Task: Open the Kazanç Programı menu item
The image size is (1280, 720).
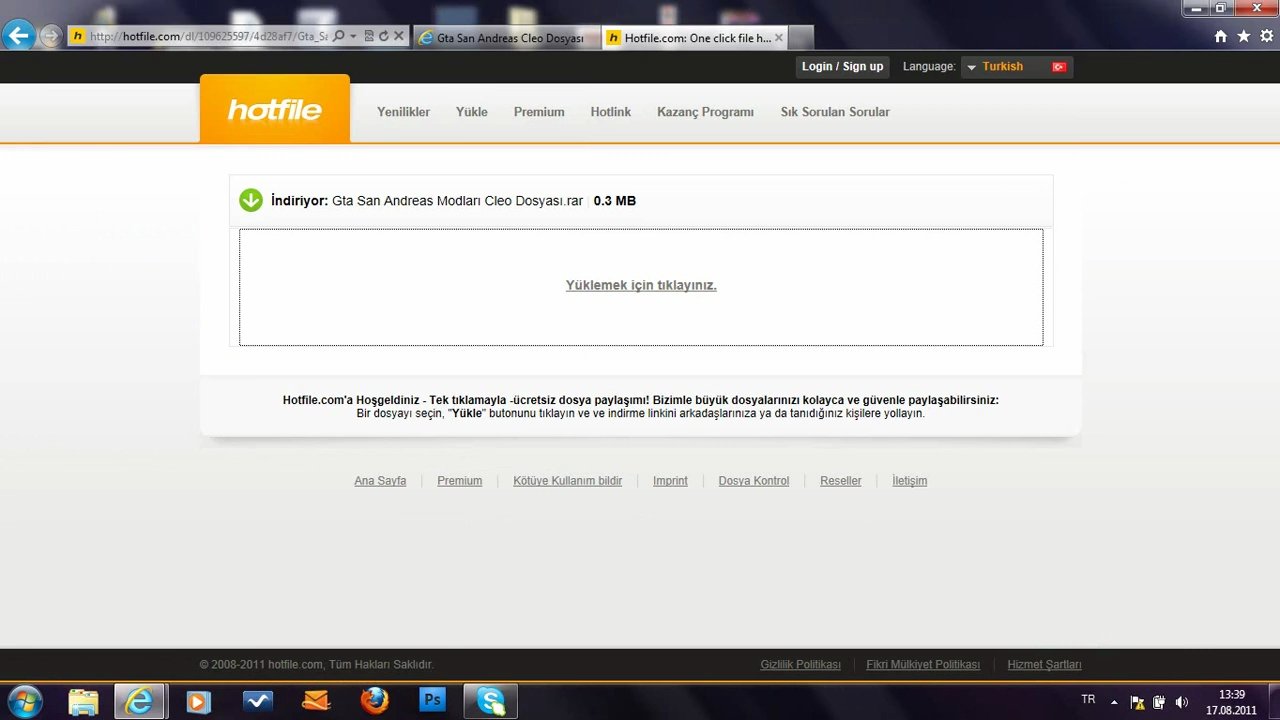Action: [705, 112]
